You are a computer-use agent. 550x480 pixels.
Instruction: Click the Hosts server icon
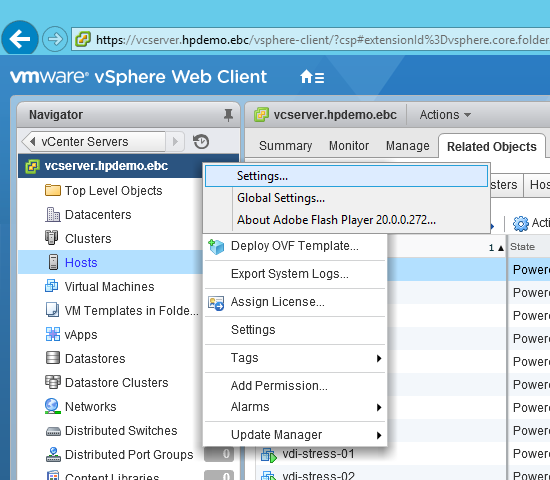[x=53, y=262]
